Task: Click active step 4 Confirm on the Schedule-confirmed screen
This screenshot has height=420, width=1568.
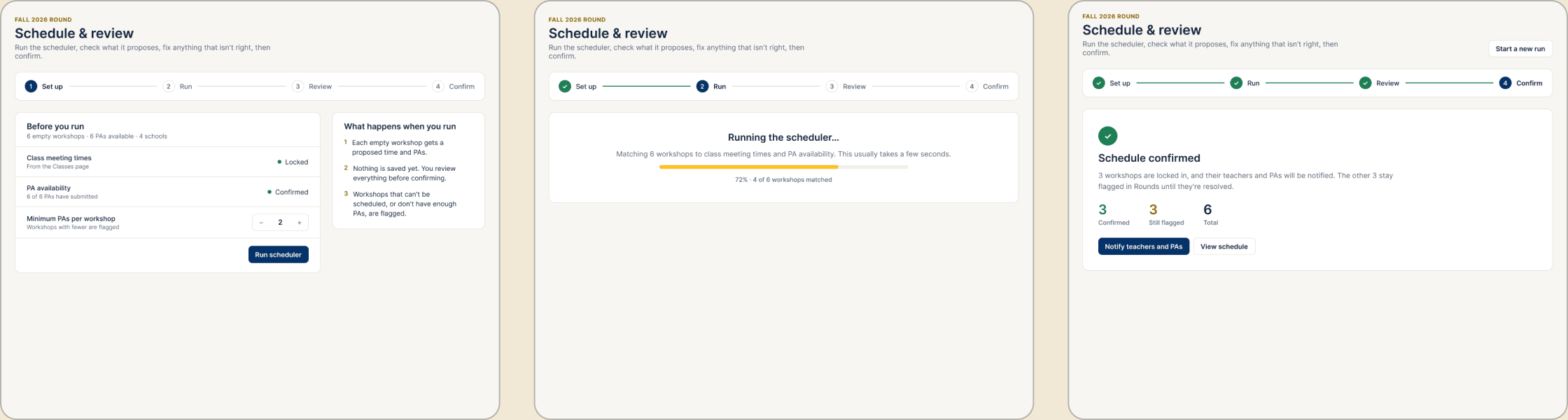Action: click(1520, 83)
